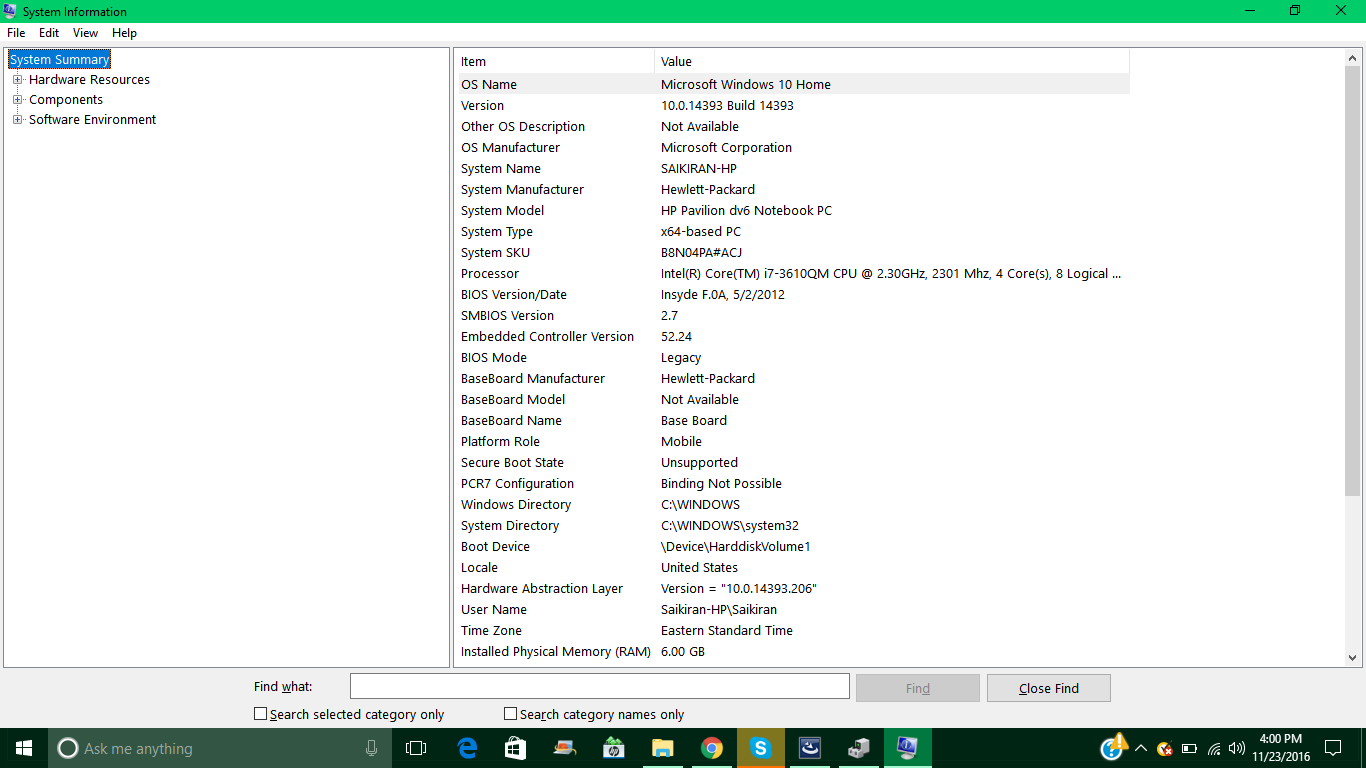Viewport: 1366px width, 768px height.
Task: Click the volume speaker icon
Action: pos(1237,748)
